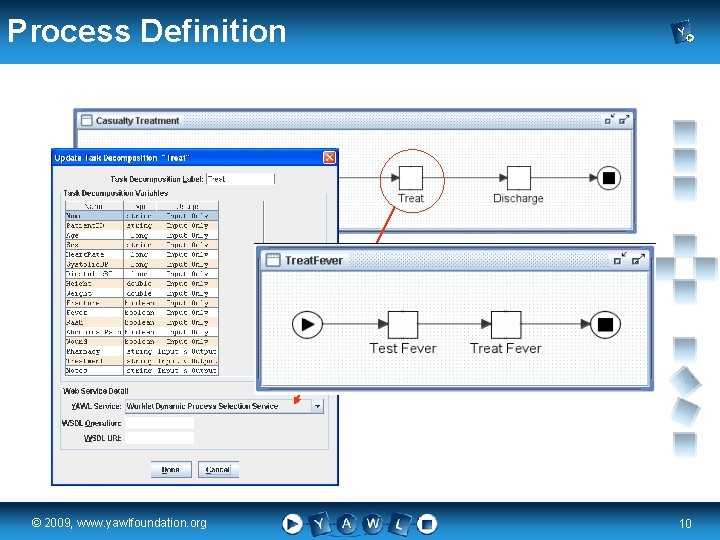Screen dimensions: 720x540
Task: Click the play symbol in the footer YAWL logo
Action: tap(292, 523)
